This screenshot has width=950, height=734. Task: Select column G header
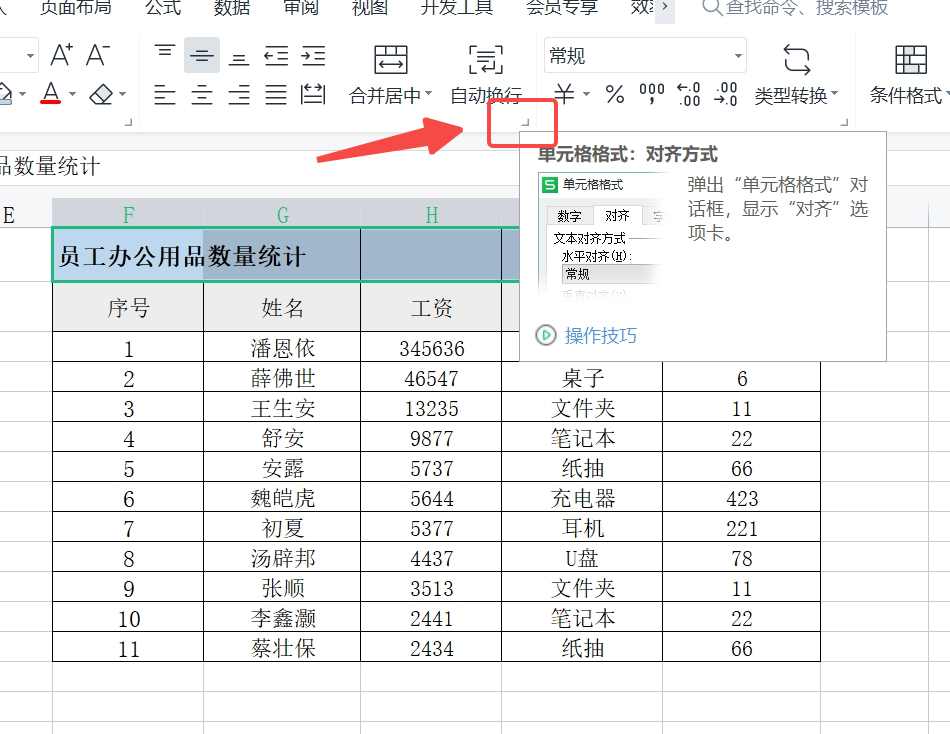click(282, 214)
